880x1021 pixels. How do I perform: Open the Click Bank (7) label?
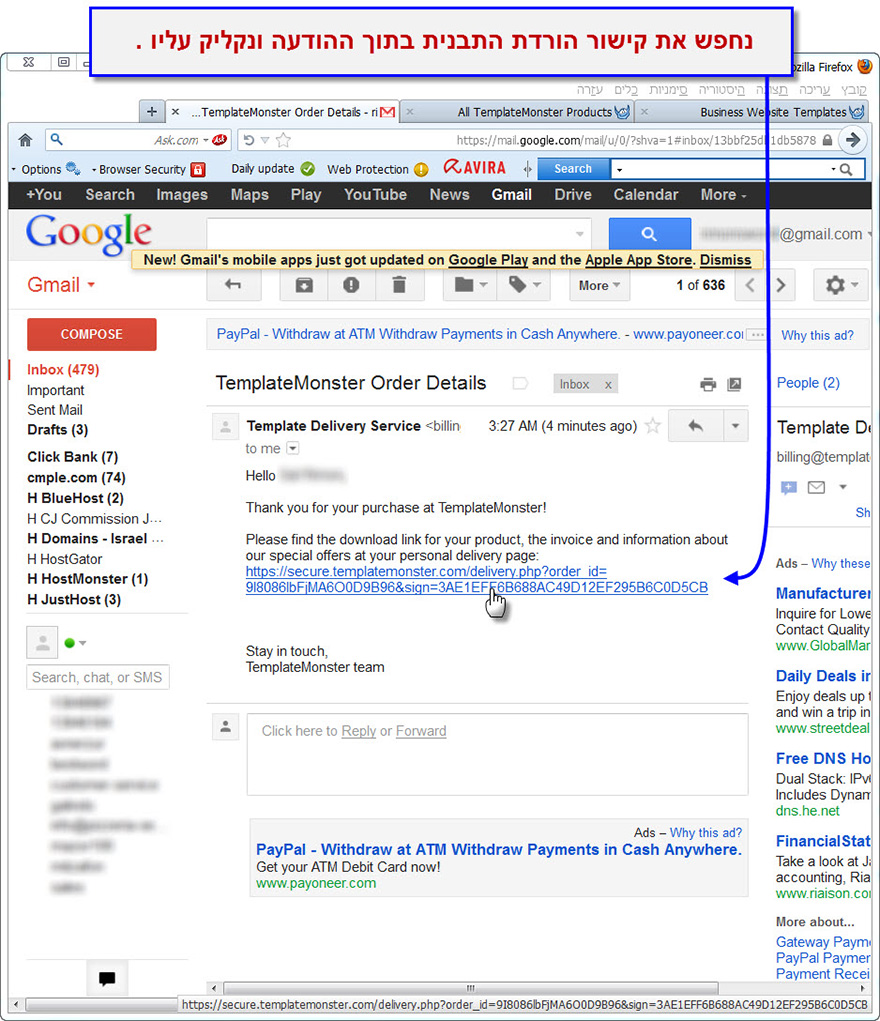(72, 456)
